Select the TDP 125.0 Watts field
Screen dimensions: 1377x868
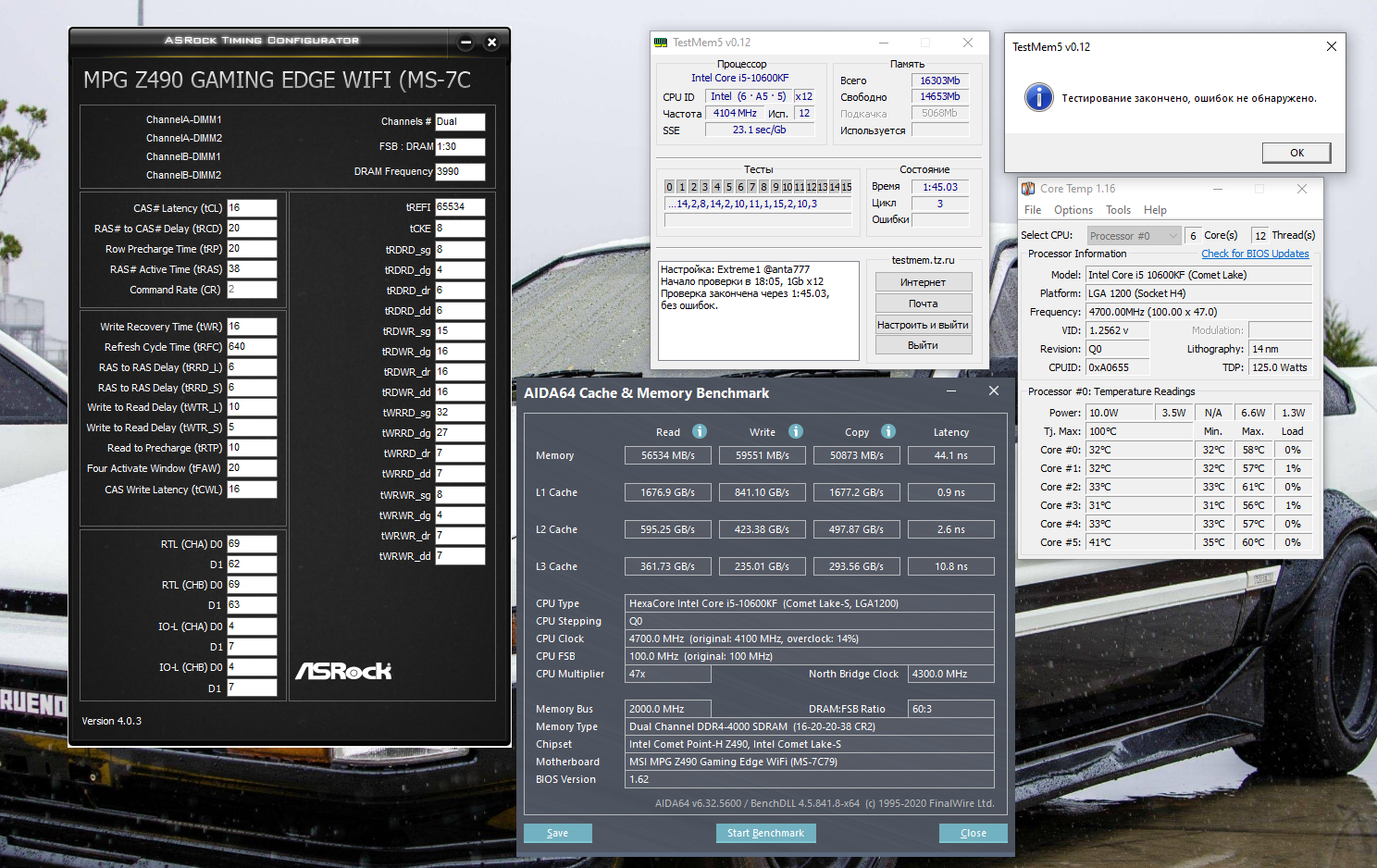click(1281, 367)
